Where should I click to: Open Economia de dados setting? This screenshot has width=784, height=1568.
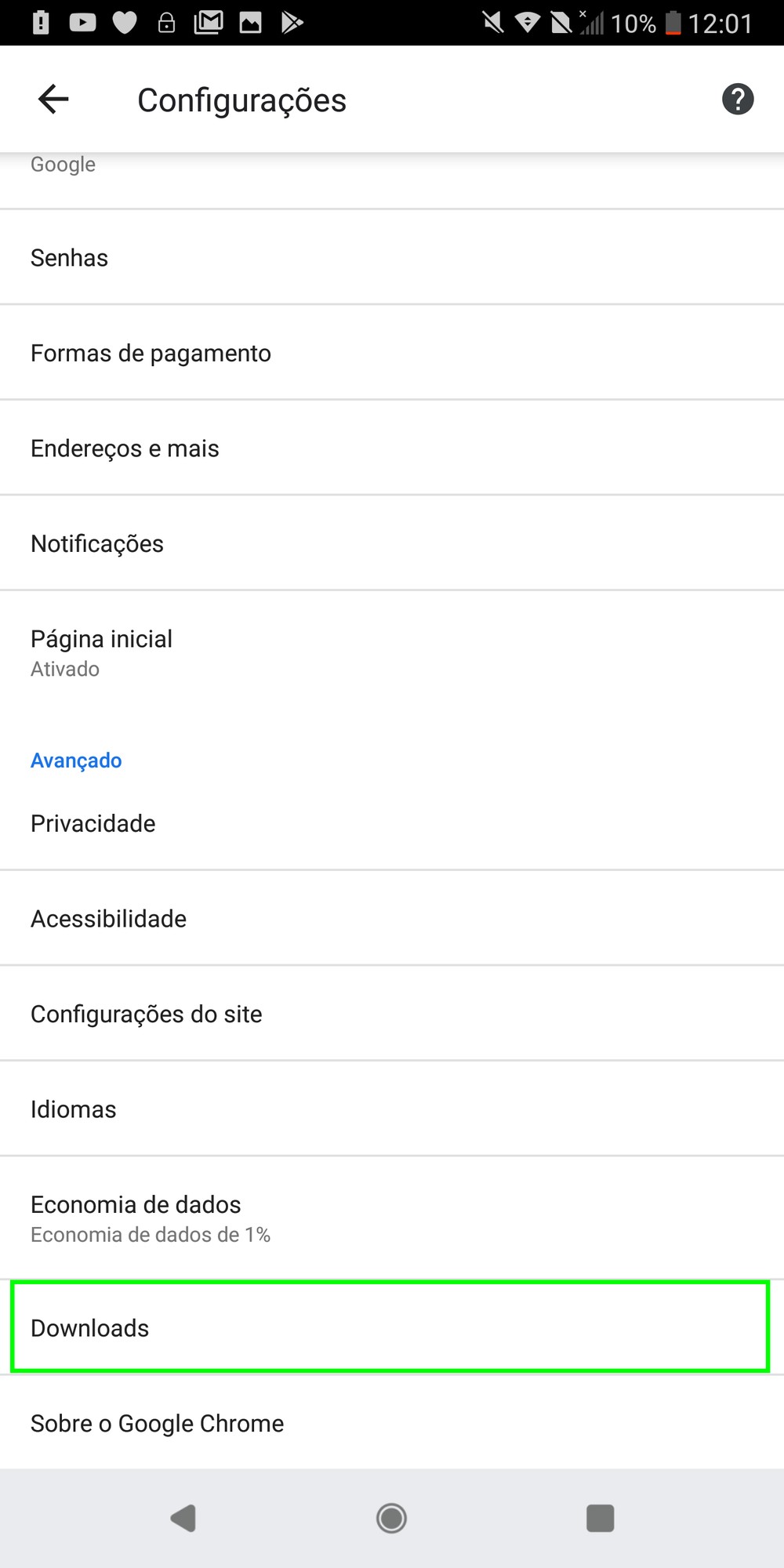click(392, 1218)
